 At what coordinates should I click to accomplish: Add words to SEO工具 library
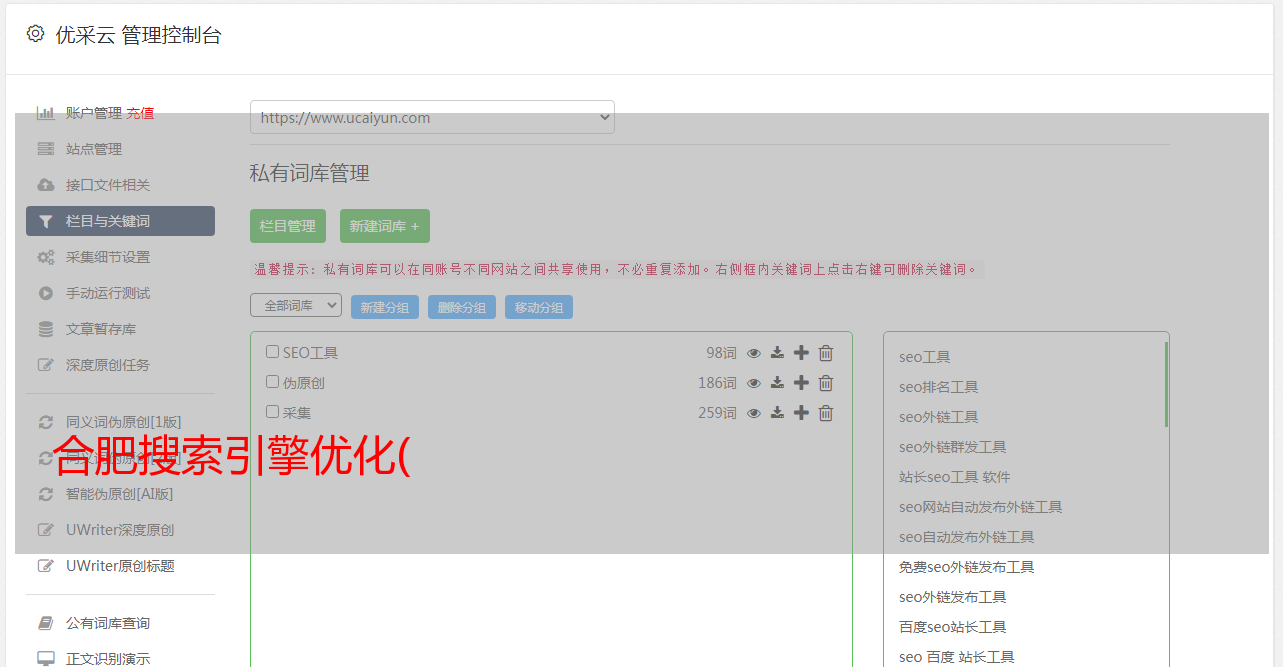pyautogui.click(x=801, y=353)
